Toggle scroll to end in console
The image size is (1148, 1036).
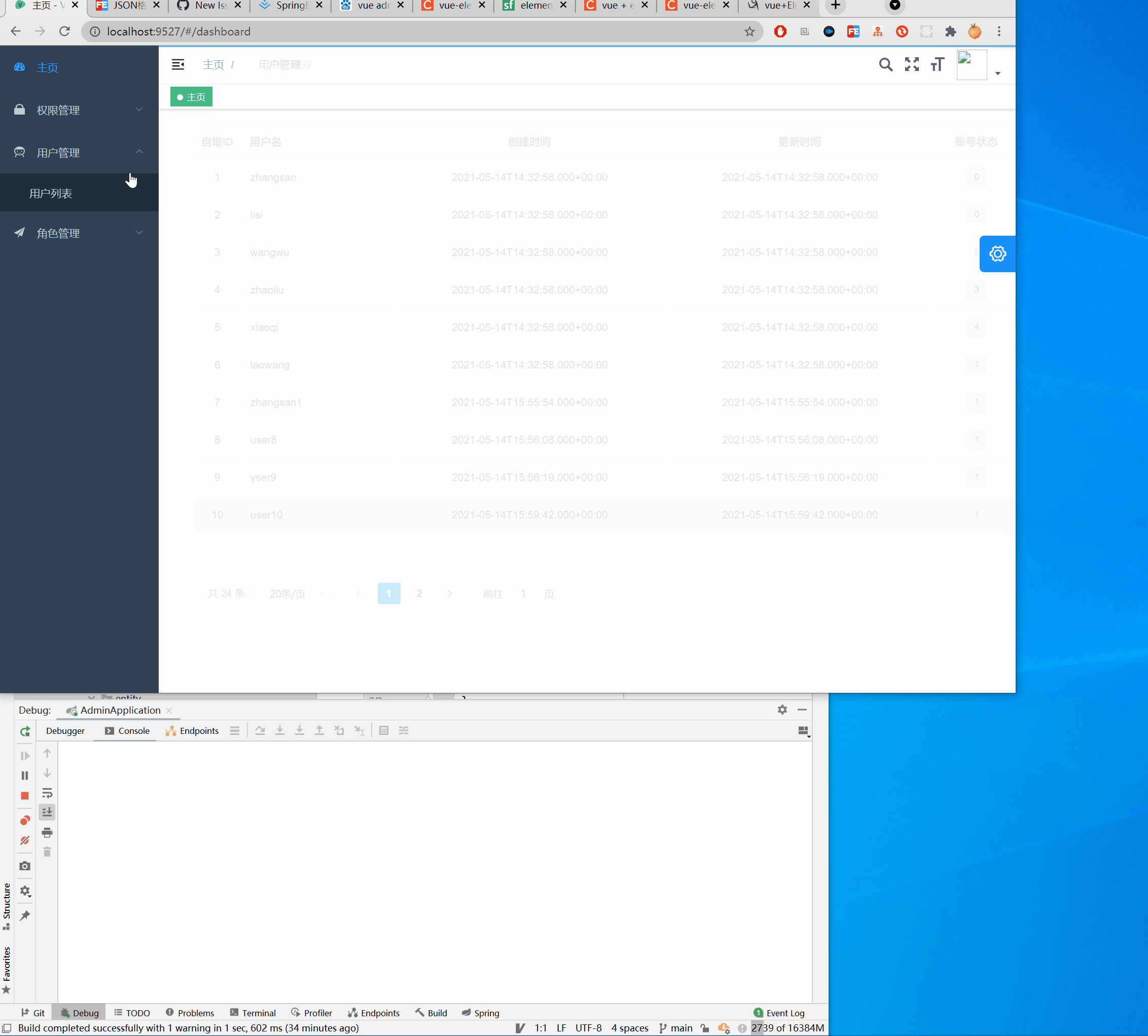pyautogui.click(x=47, y=812)
